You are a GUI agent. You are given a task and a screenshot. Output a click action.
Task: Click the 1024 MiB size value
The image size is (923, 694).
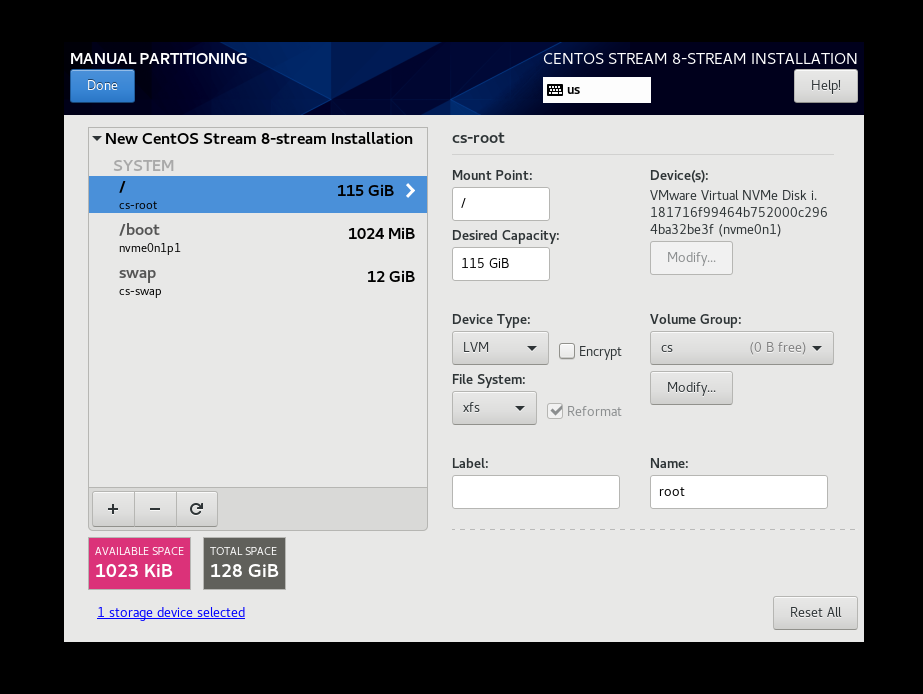point(381,234)
